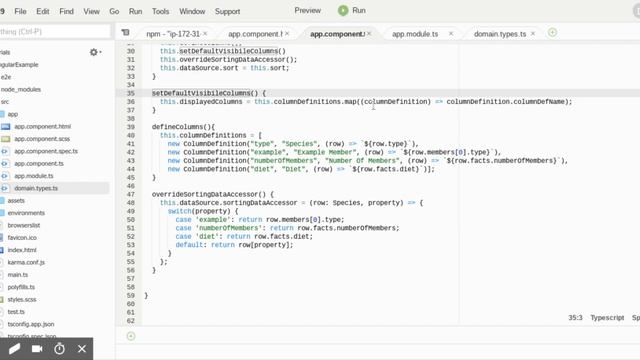Close the recorder toolbar with X

point(82,349)
